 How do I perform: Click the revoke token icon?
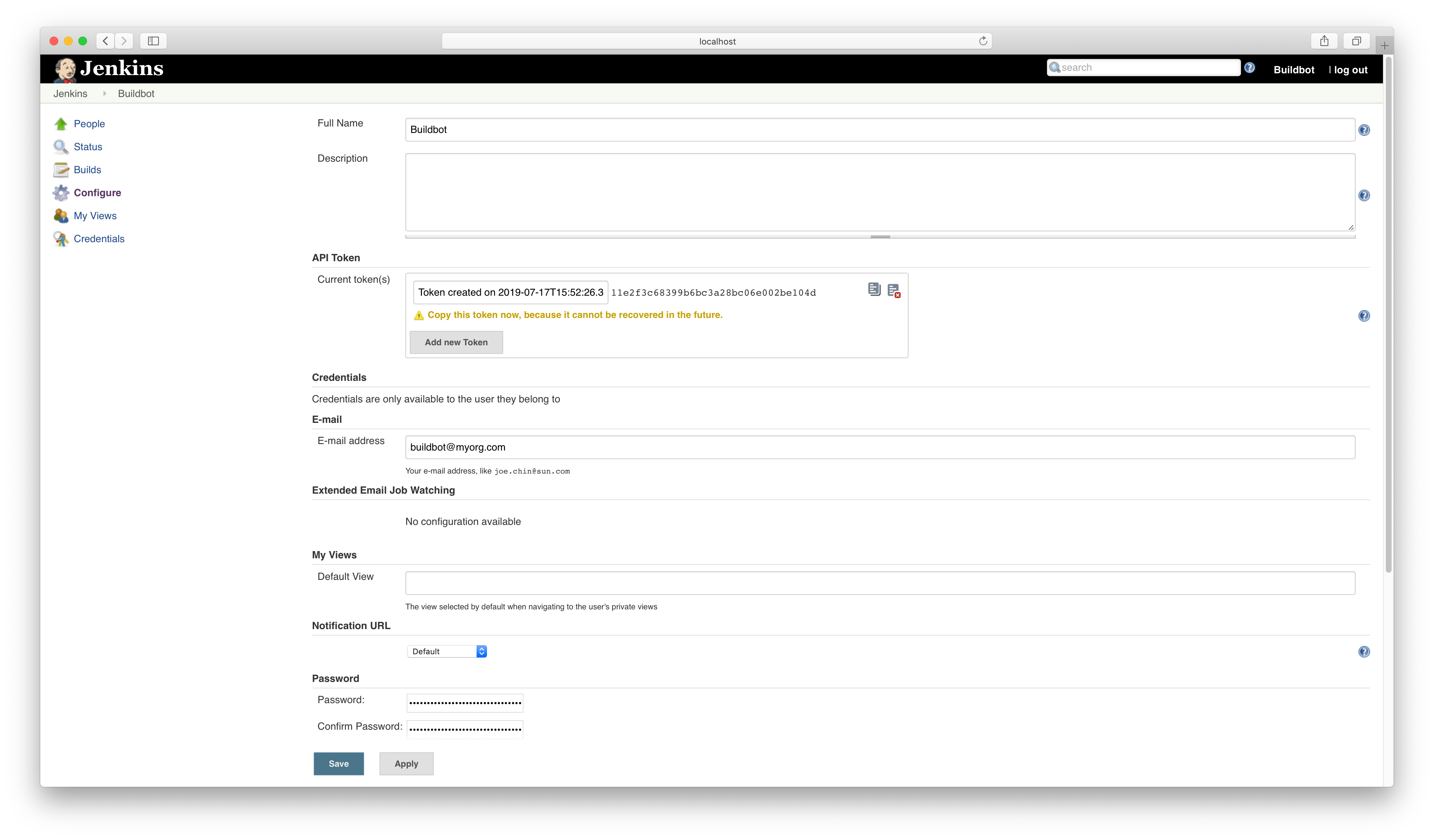pos(893,291)
